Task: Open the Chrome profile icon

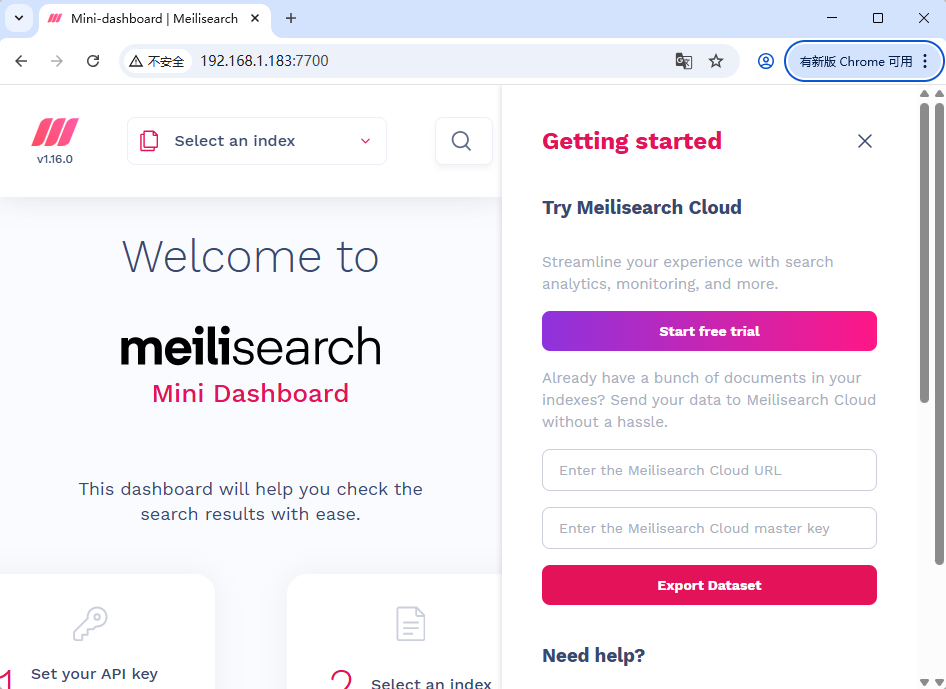Action: (x=765, y=61)
